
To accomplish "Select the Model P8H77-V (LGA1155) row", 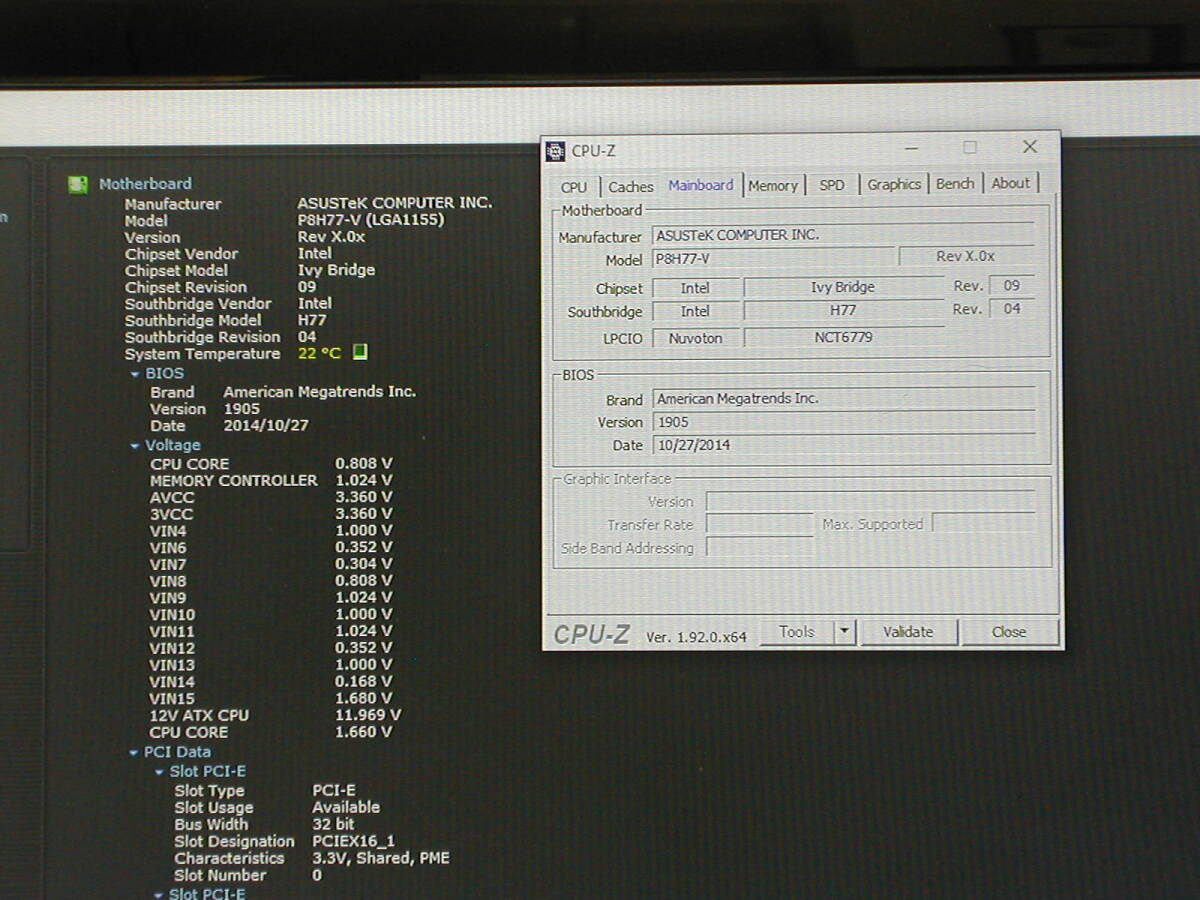I will tap(284, 220).
